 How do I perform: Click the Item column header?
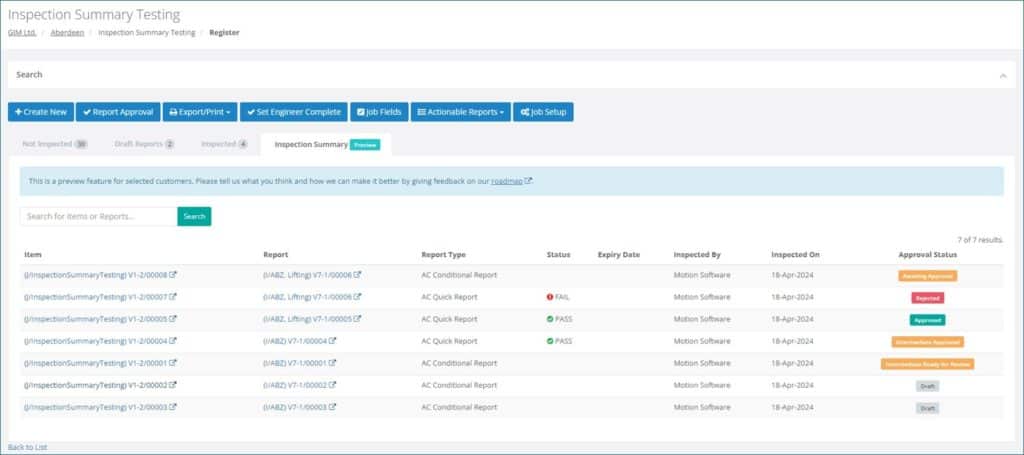(33, 255)
